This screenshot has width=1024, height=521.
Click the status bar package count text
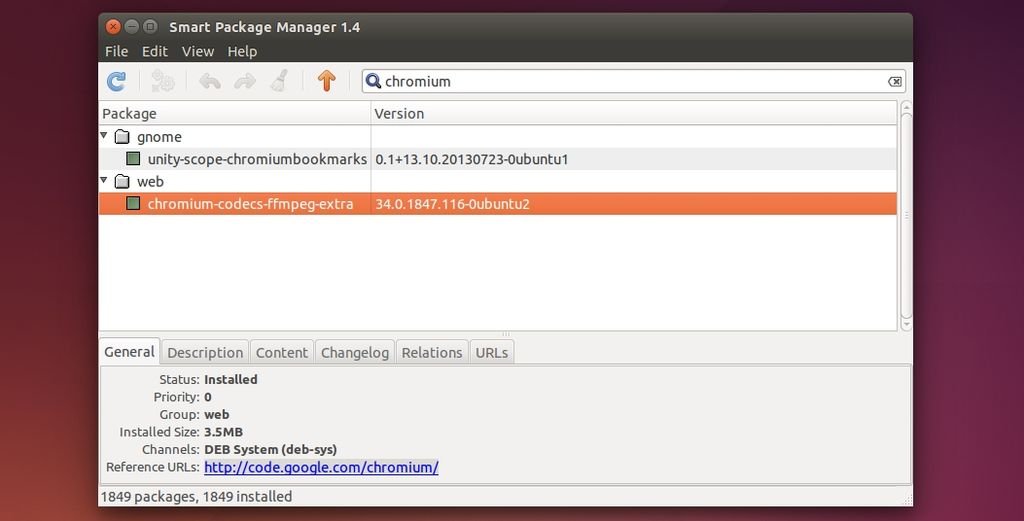[196, 497]
